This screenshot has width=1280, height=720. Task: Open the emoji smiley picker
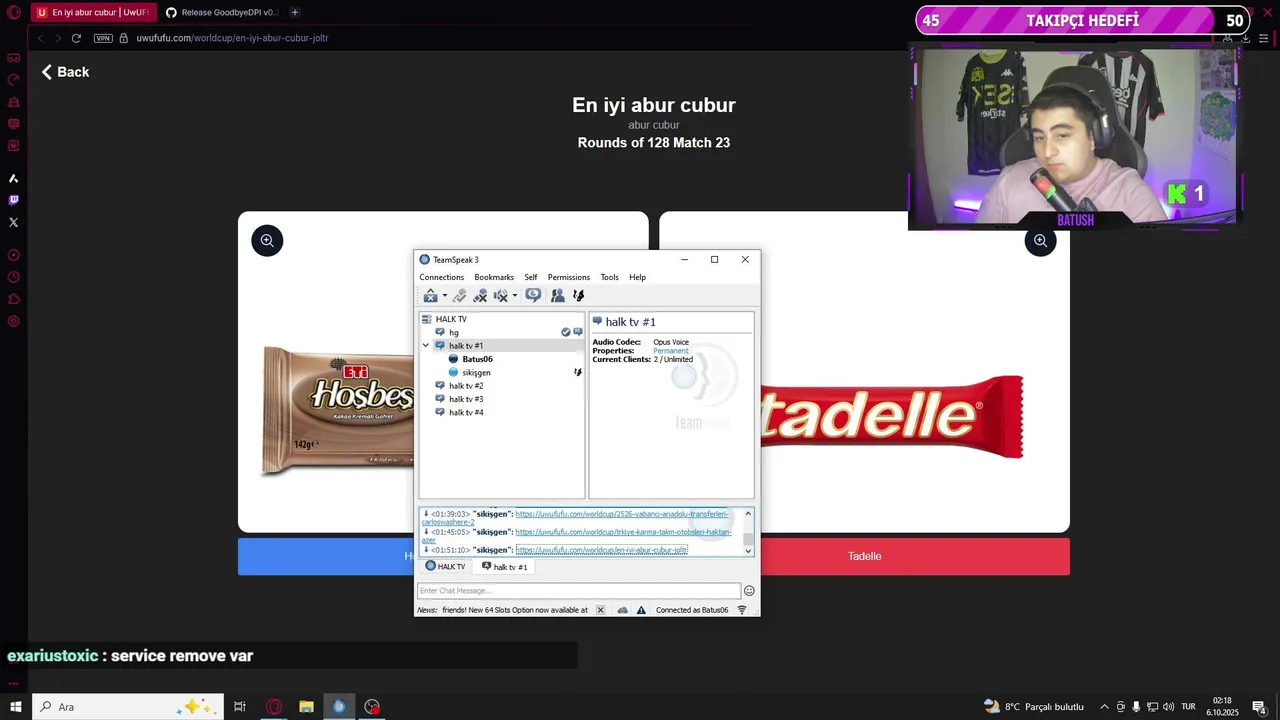pos(749,591)
